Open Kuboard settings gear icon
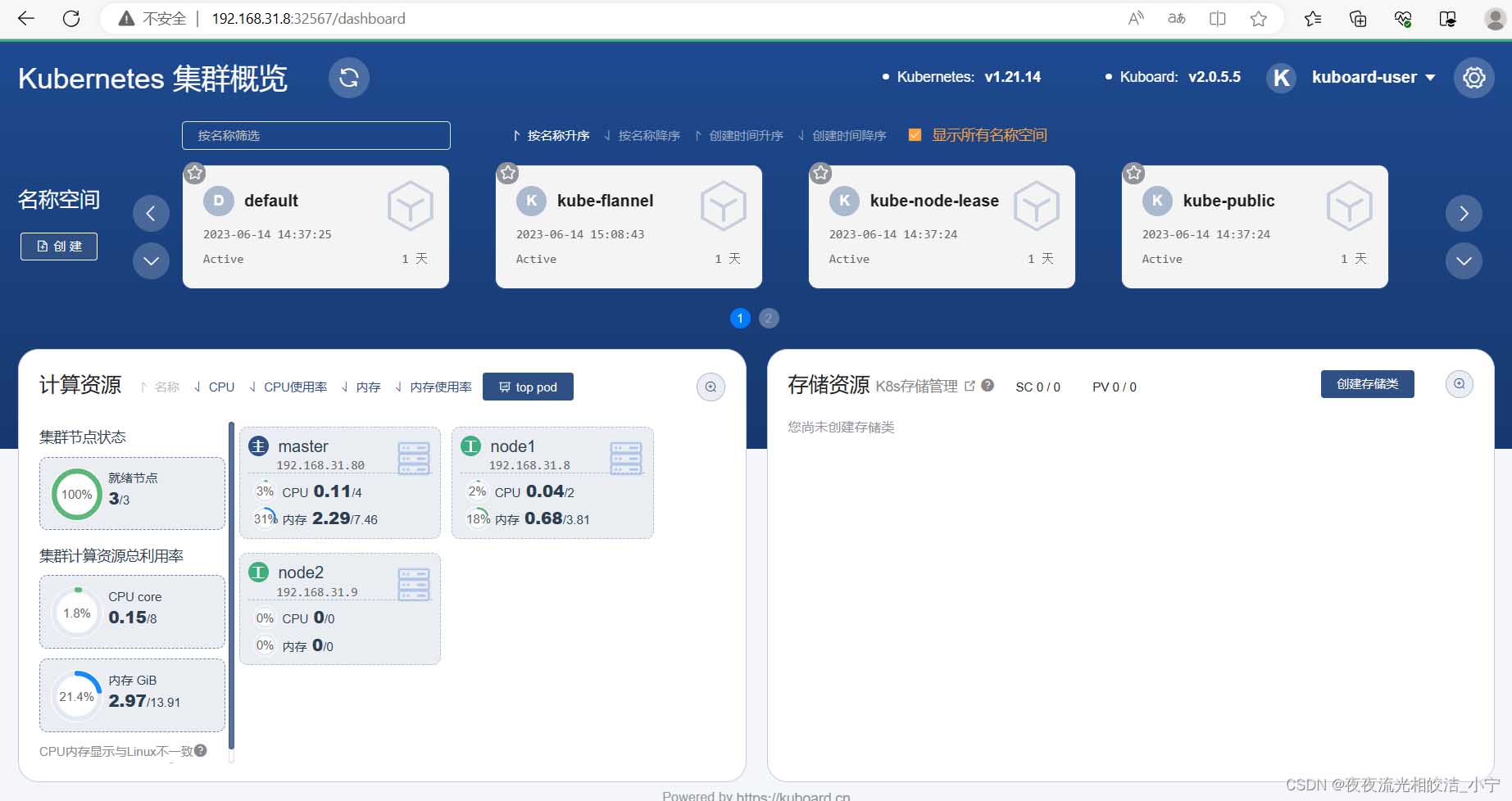 1474,78
